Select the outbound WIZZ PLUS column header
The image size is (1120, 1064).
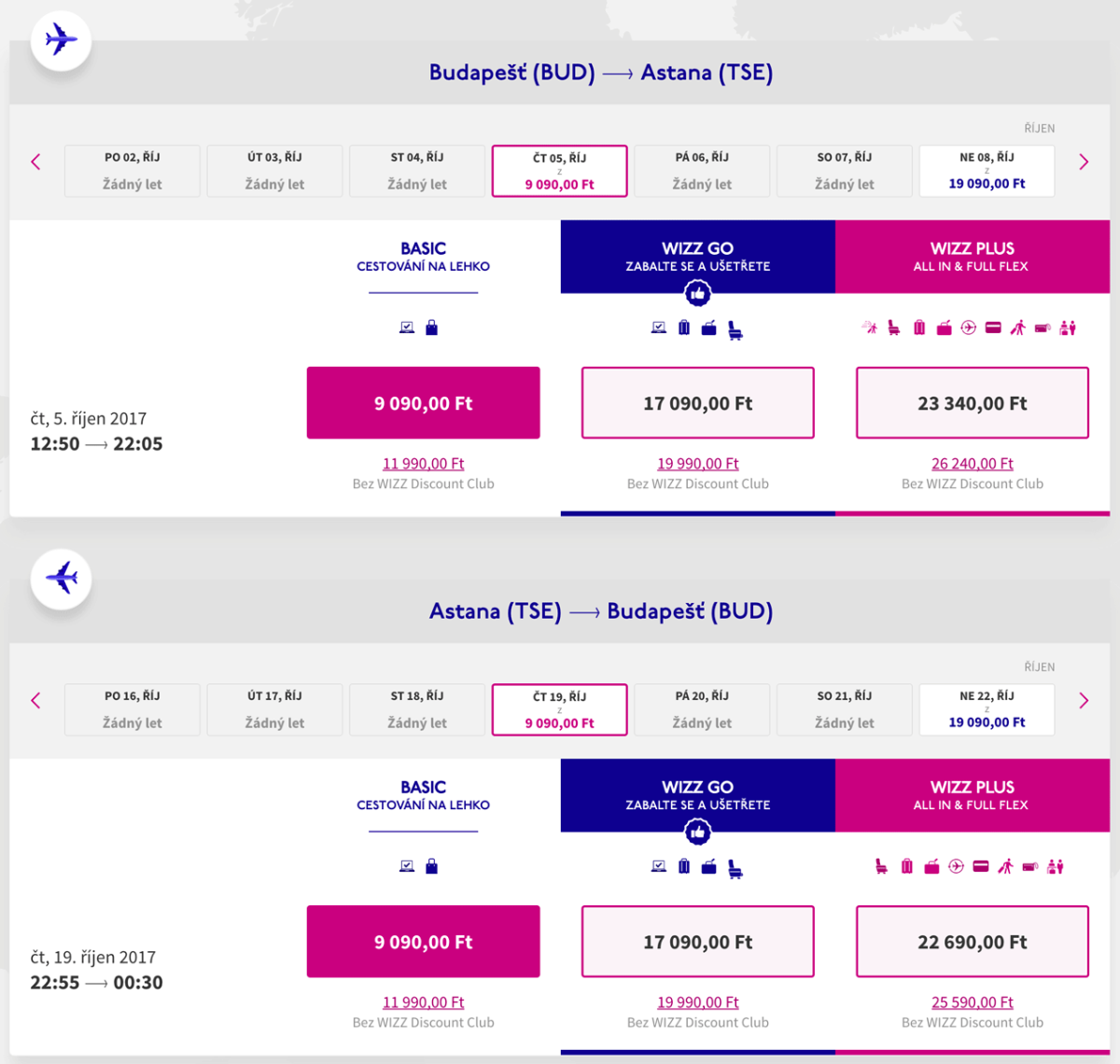[972, 257]
